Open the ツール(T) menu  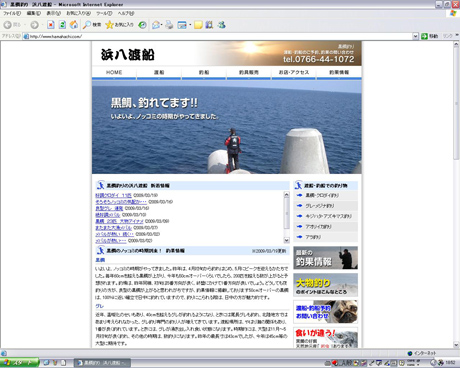tap(104, 13)
